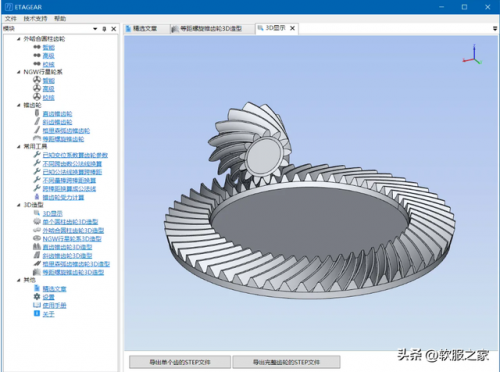Collapse the 3D造型 tree group

coord(19,205)
